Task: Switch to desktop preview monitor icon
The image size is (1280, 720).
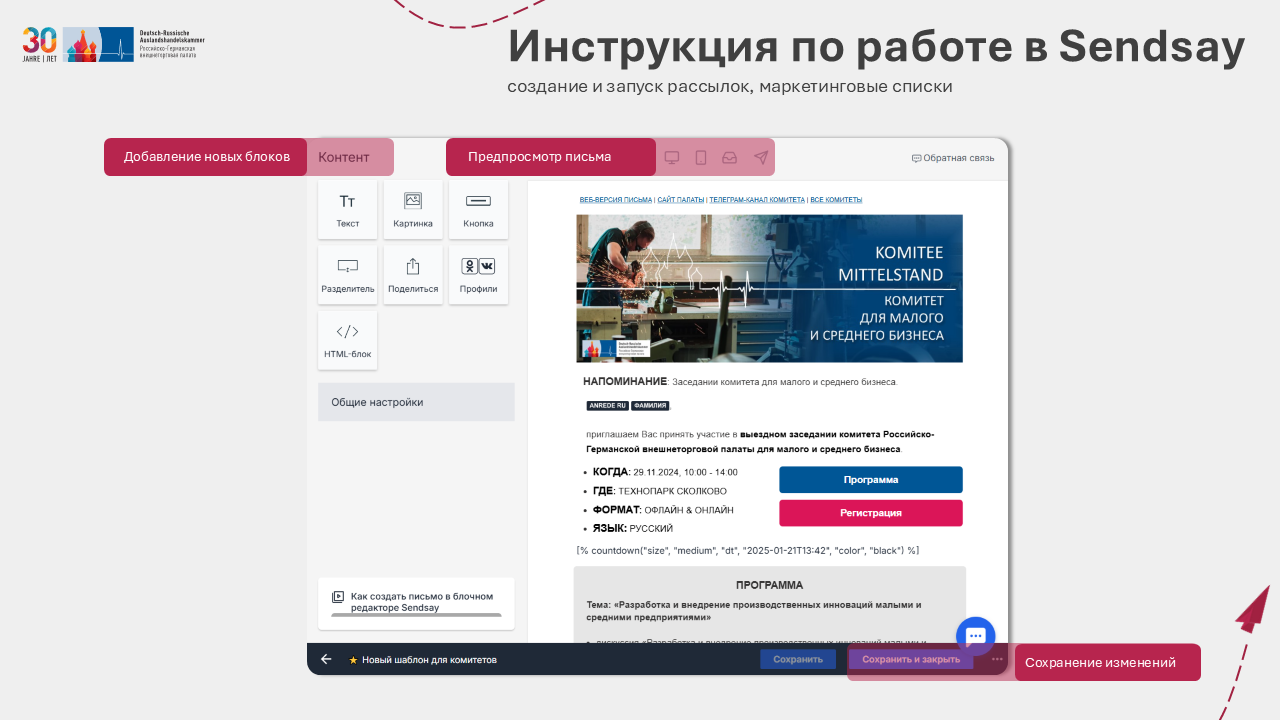Action: [672, 157]
